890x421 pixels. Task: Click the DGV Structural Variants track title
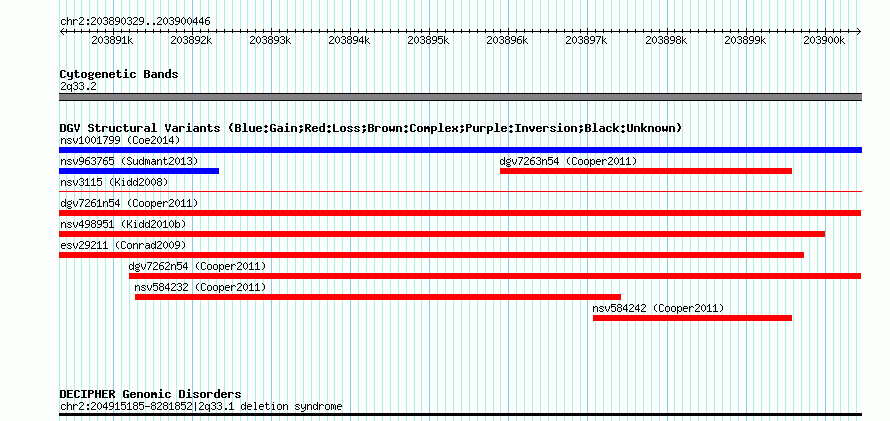[371, 128]
